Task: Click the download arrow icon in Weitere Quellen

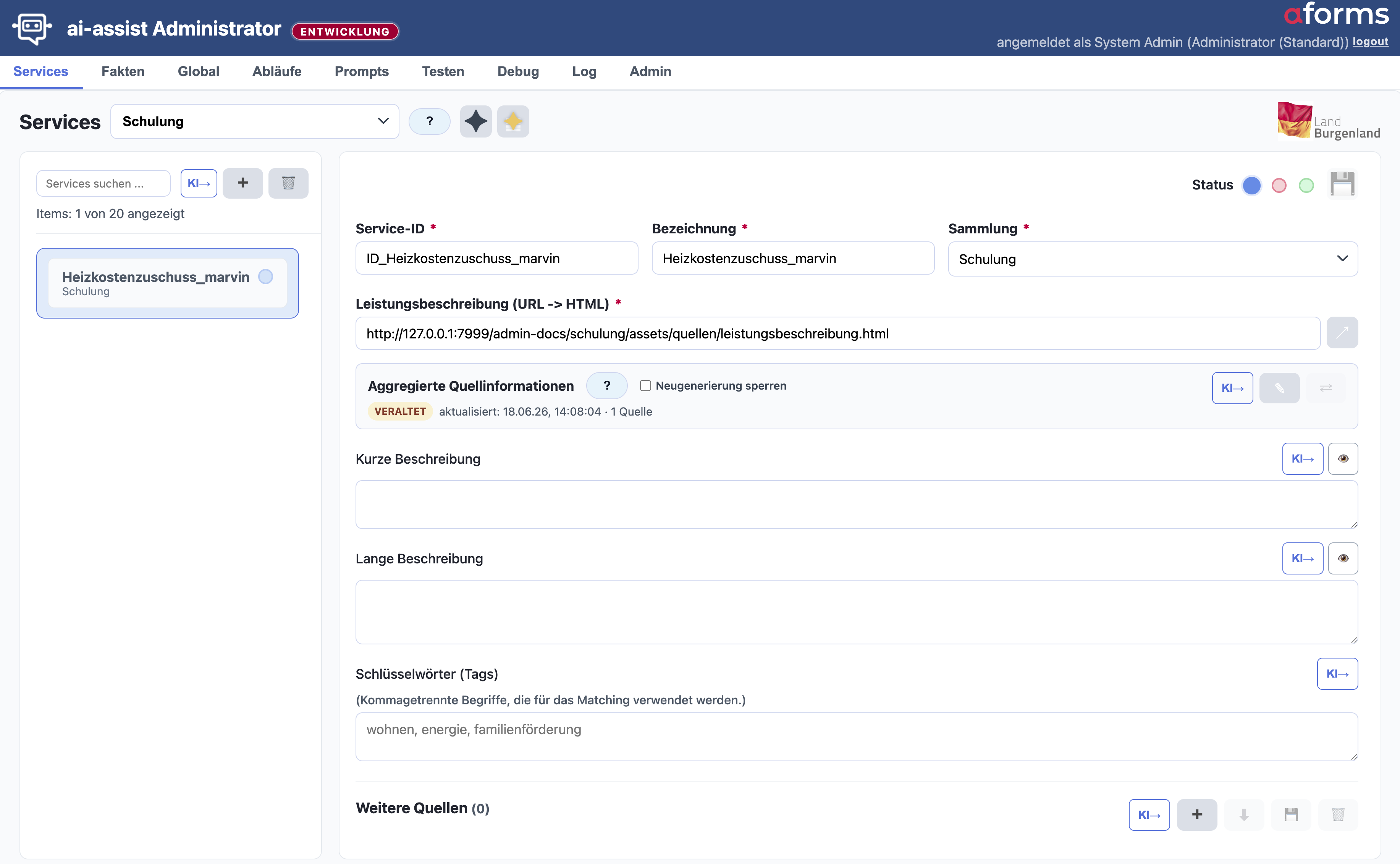Action: [x=1244, y=814]
